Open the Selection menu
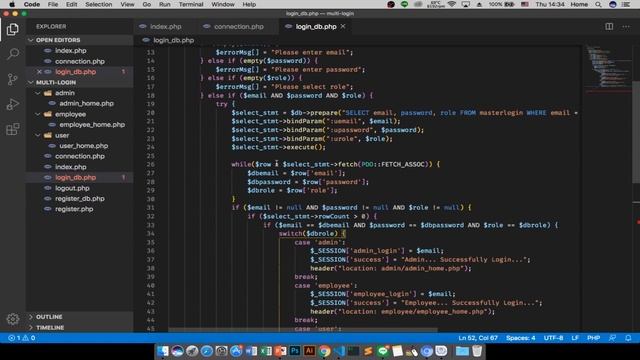Image resolution: width=640 pixels, height=360 pixels. (x=99, y=4)
